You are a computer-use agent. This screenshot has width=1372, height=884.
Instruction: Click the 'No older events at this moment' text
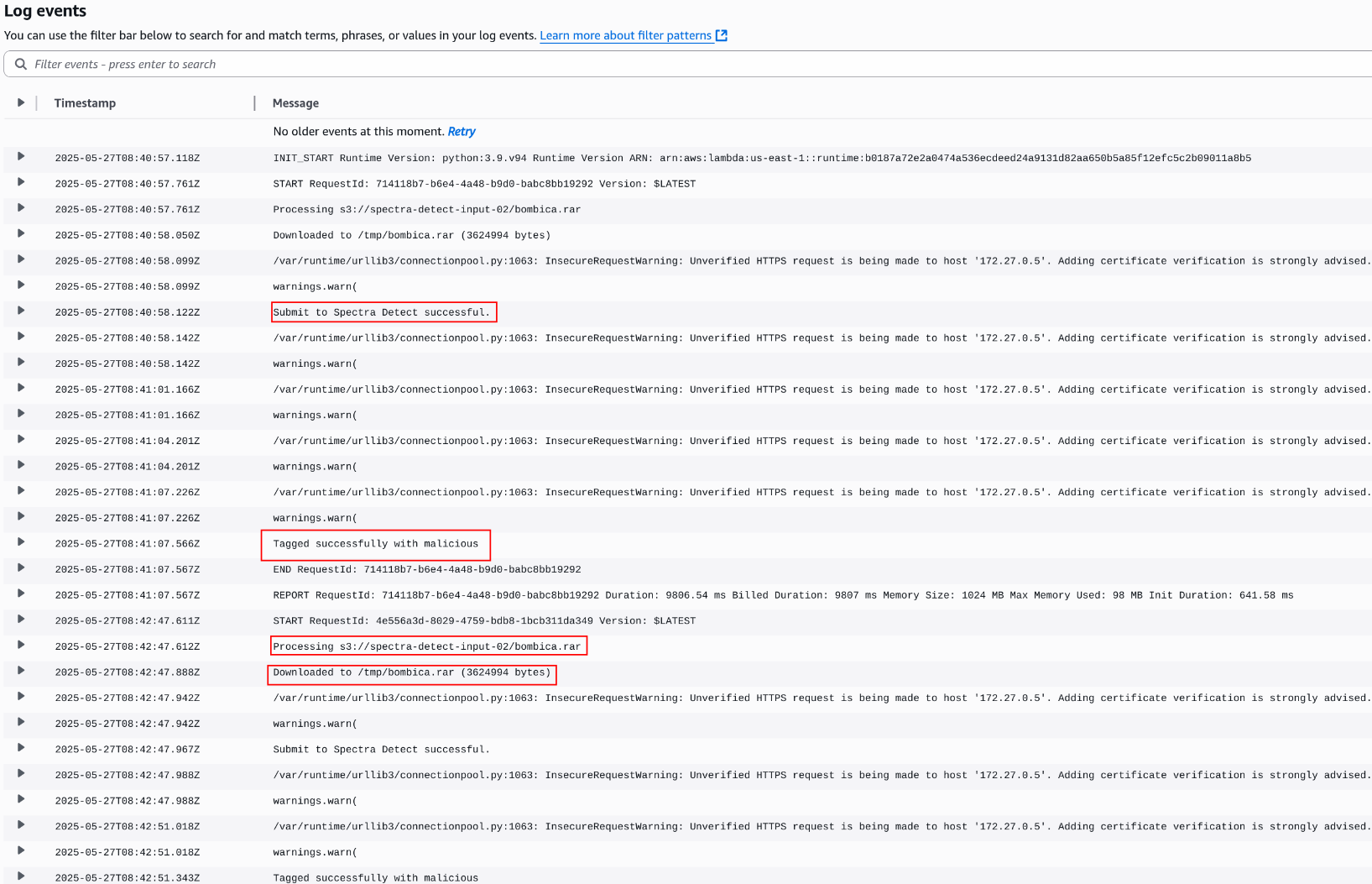(x=359, y=132)
